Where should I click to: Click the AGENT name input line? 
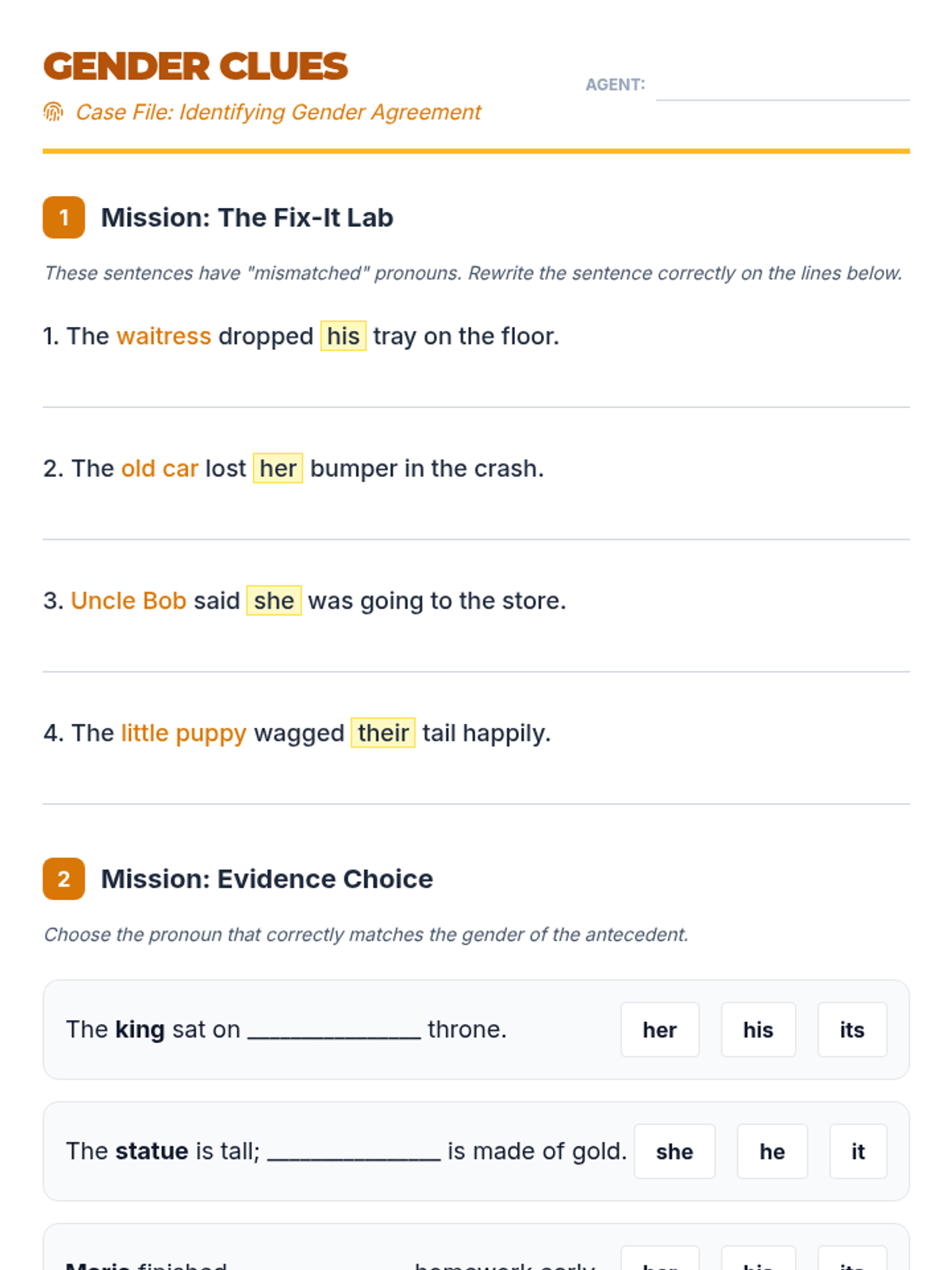(x=782, y=86)
